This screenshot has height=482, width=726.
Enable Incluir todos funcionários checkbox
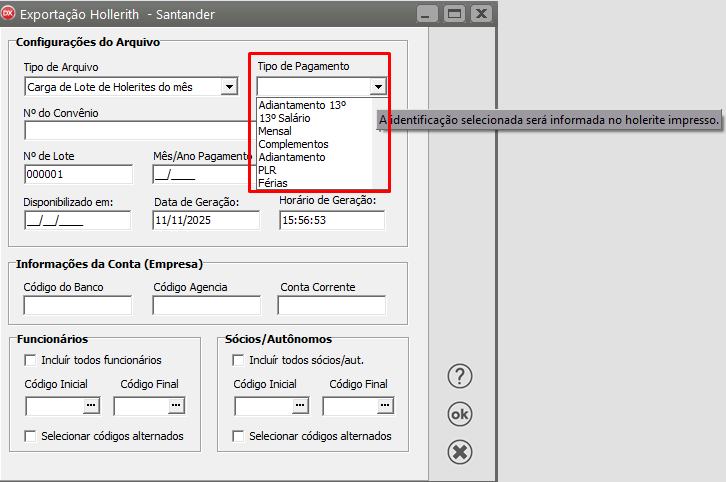pyautogui.click(x=30, y=360)
